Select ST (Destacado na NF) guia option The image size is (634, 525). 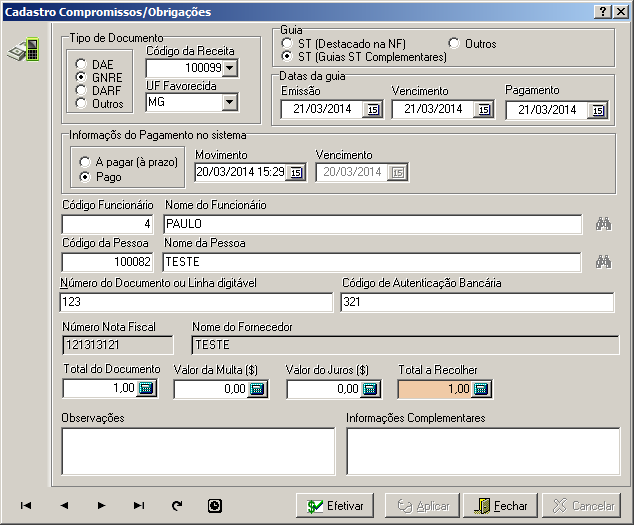pyautogui.click(x=288, y=44)
